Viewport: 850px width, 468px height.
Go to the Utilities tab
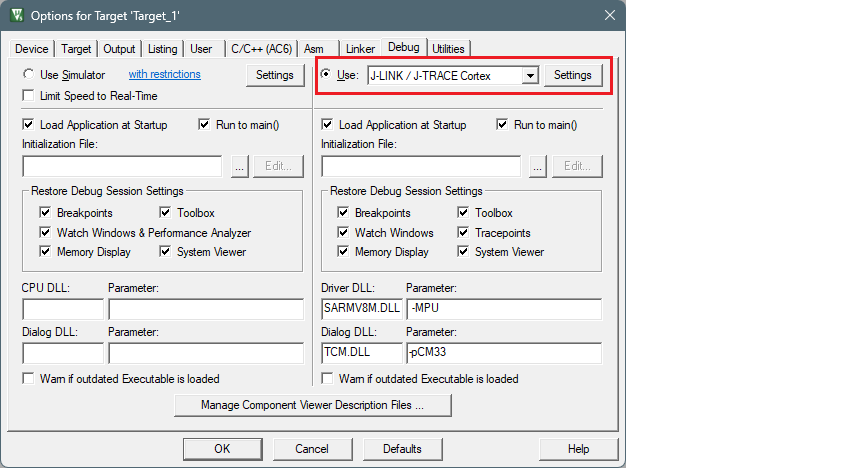pos(448,49)
